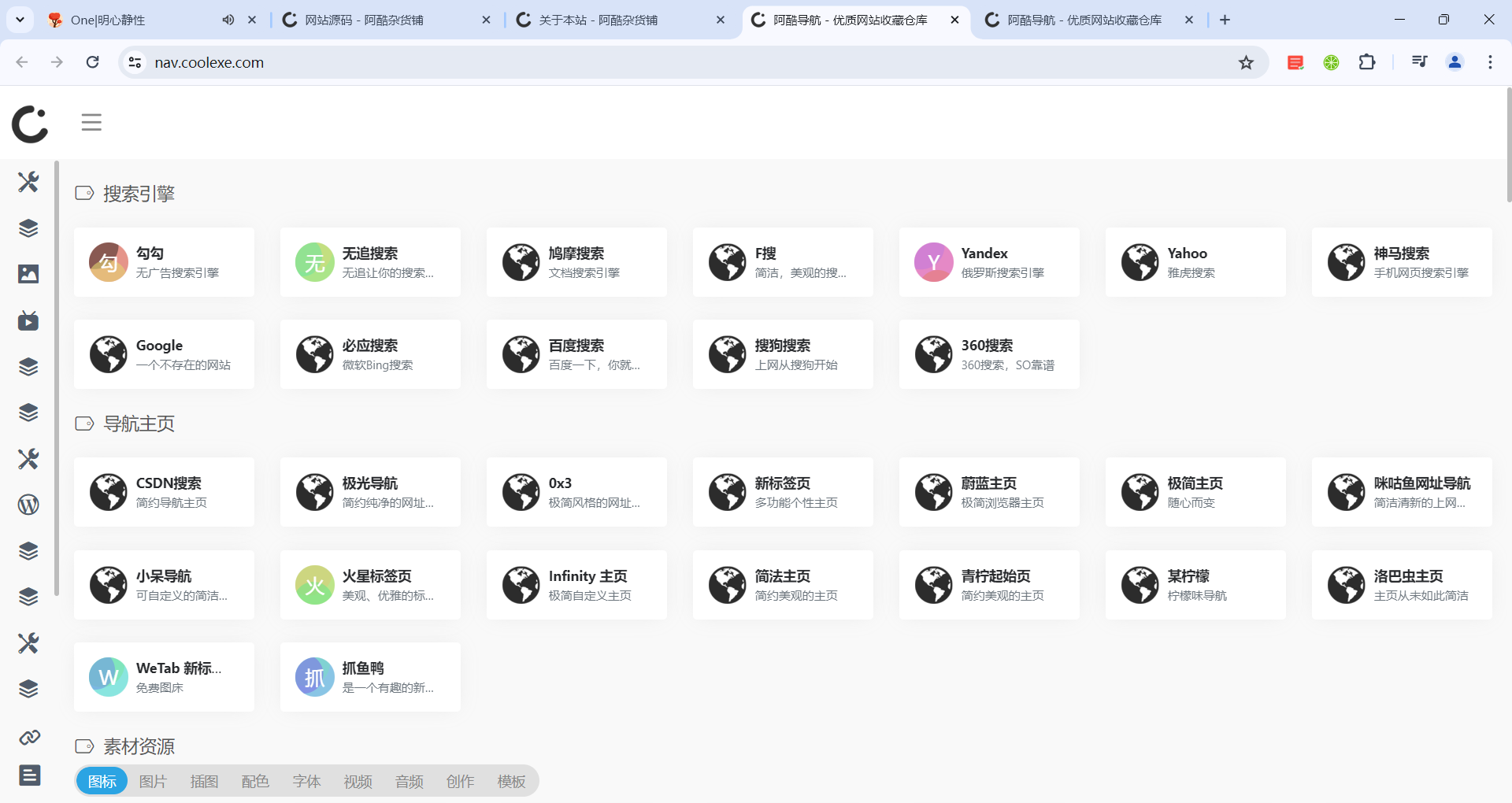Open the tab search dropdown

[20, 20]
